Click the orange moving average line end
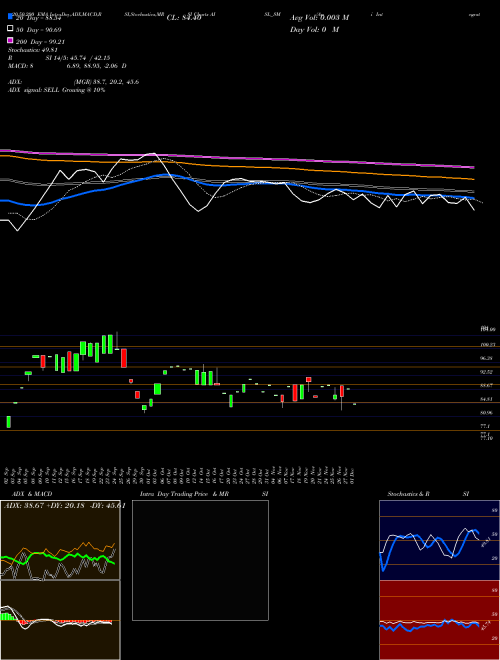Screen dimensions: 500x660 [x=473, y=178]
